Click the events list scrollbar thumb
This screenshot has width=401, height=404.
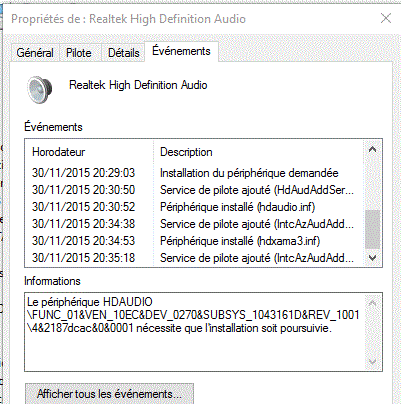point(372,229)
